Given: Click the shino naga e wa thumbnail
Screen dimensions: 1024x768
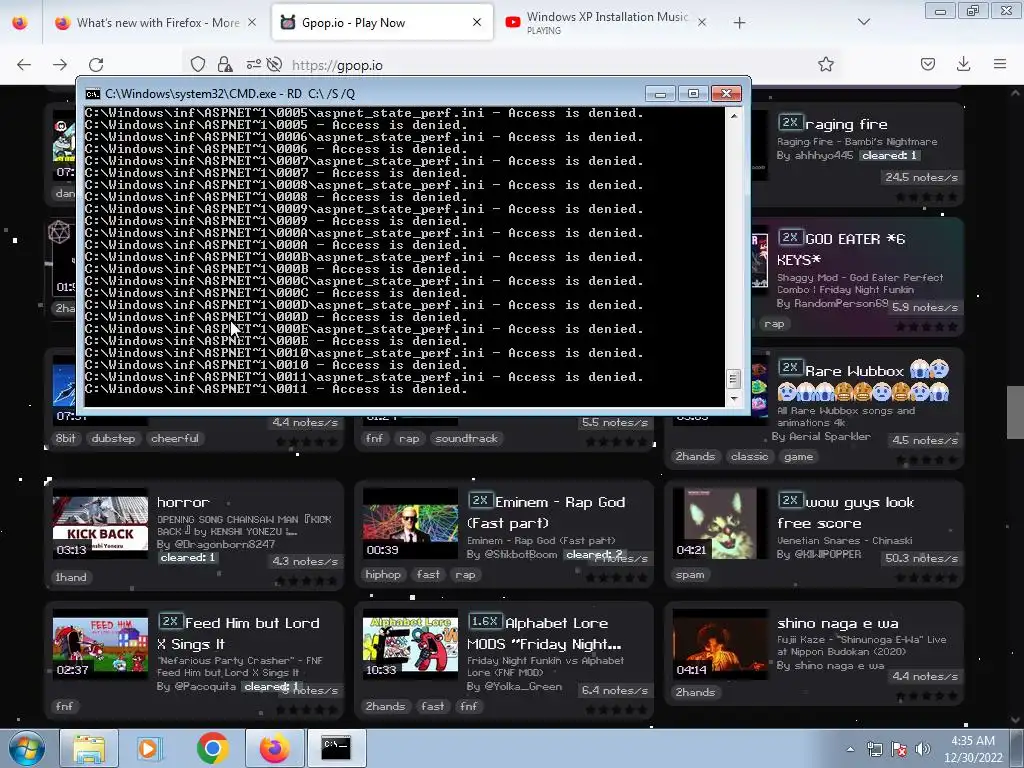Looking at the screenshot, I should (720, 645).
